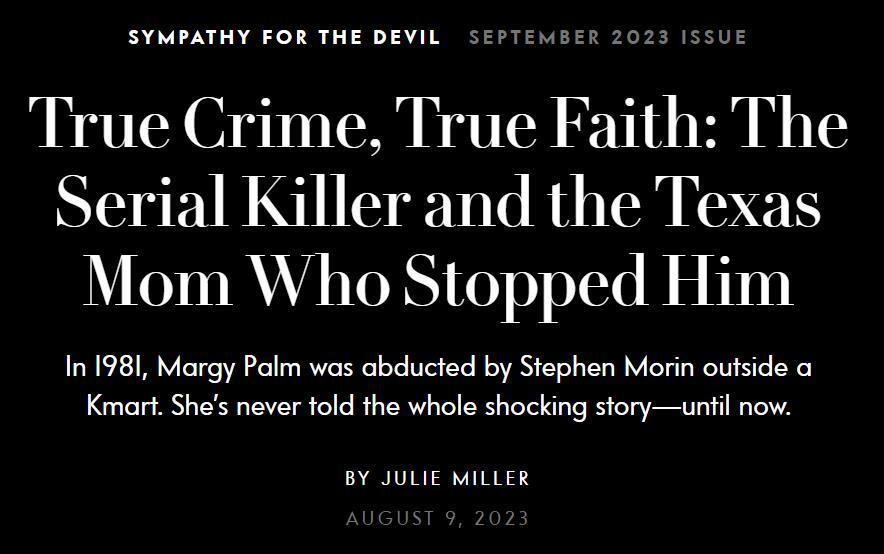Click the word "BY" before the author
The image size is (884, 554).
pos(357,478)
